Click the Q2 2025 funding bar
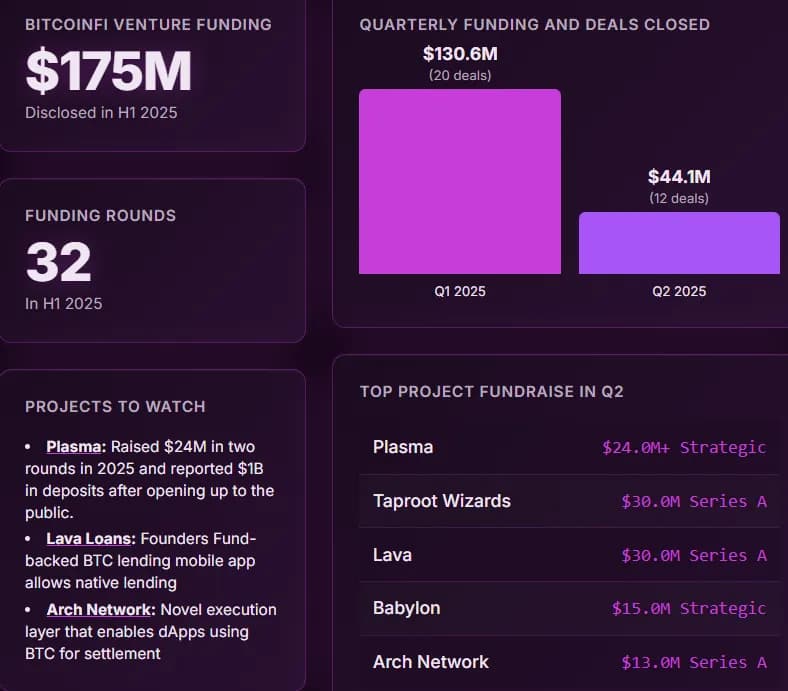Screen dimensions: 788x691 [679, 243]
